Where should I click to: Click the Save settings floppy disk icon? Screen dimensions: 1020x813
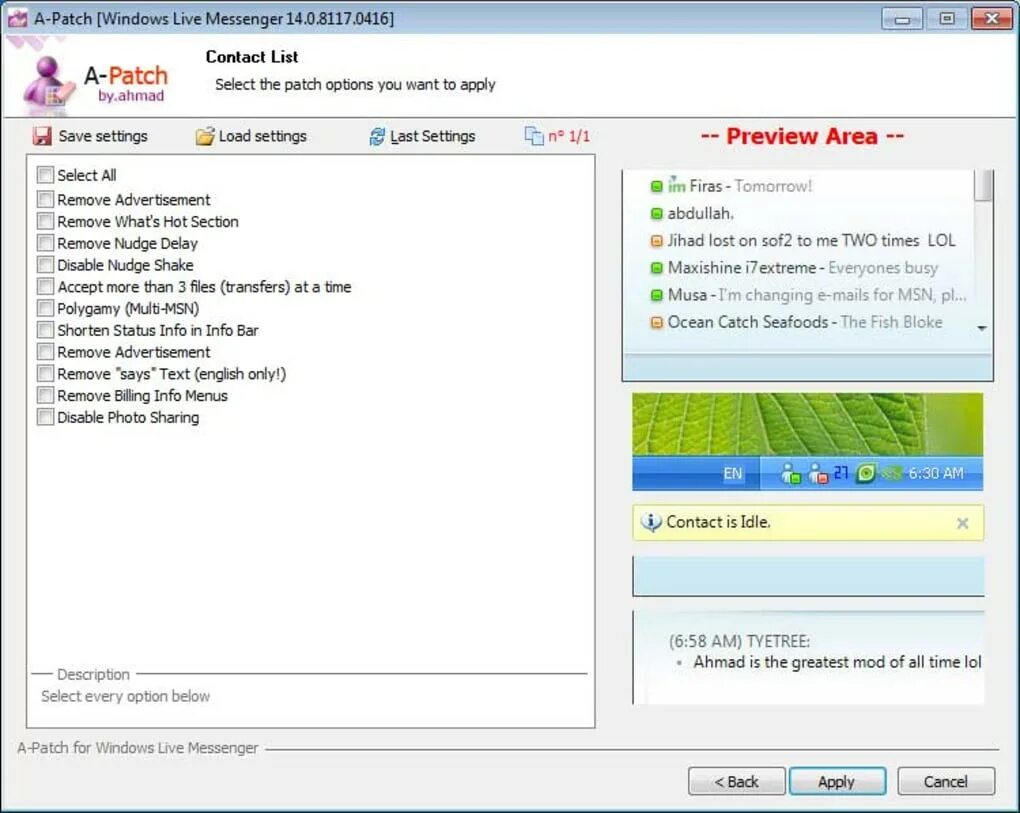(42, 136)
